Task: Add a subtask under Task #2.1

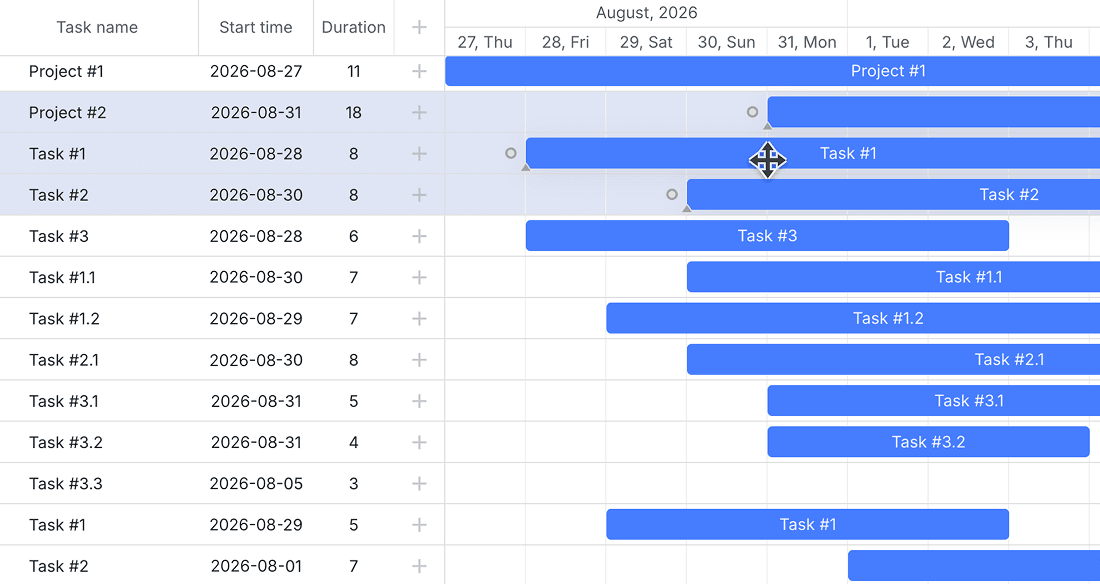Action: click(x=419, y=360)
